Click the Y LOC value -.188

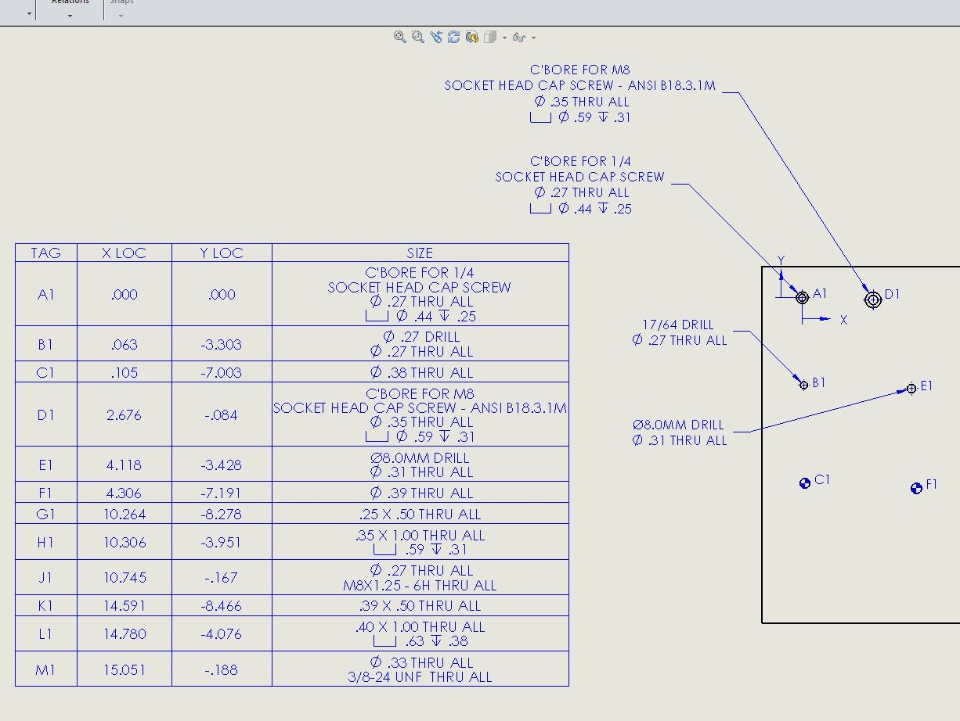[x=222, y=670]
